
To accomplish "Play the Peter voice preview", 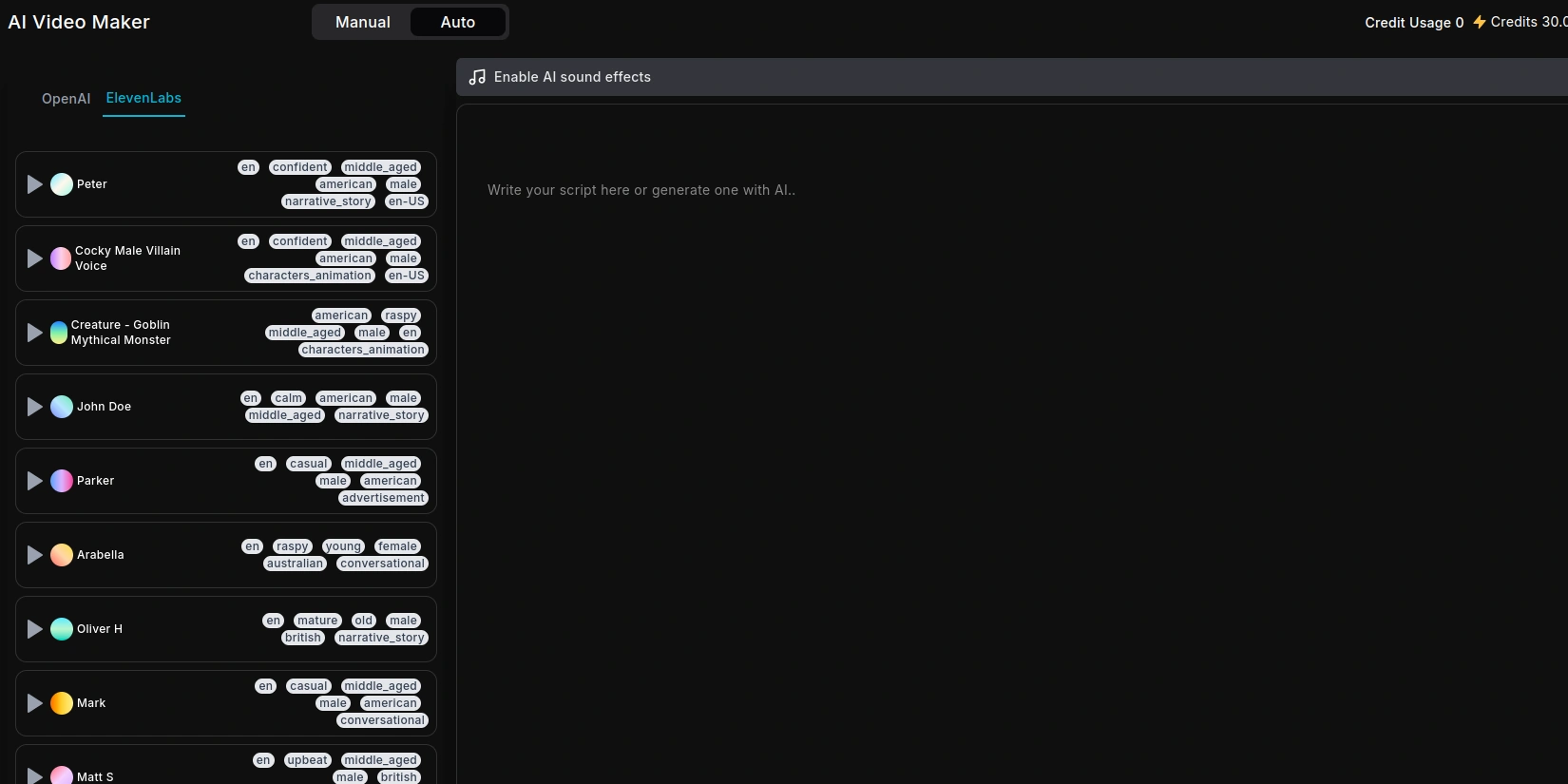I will click(35, 184).
